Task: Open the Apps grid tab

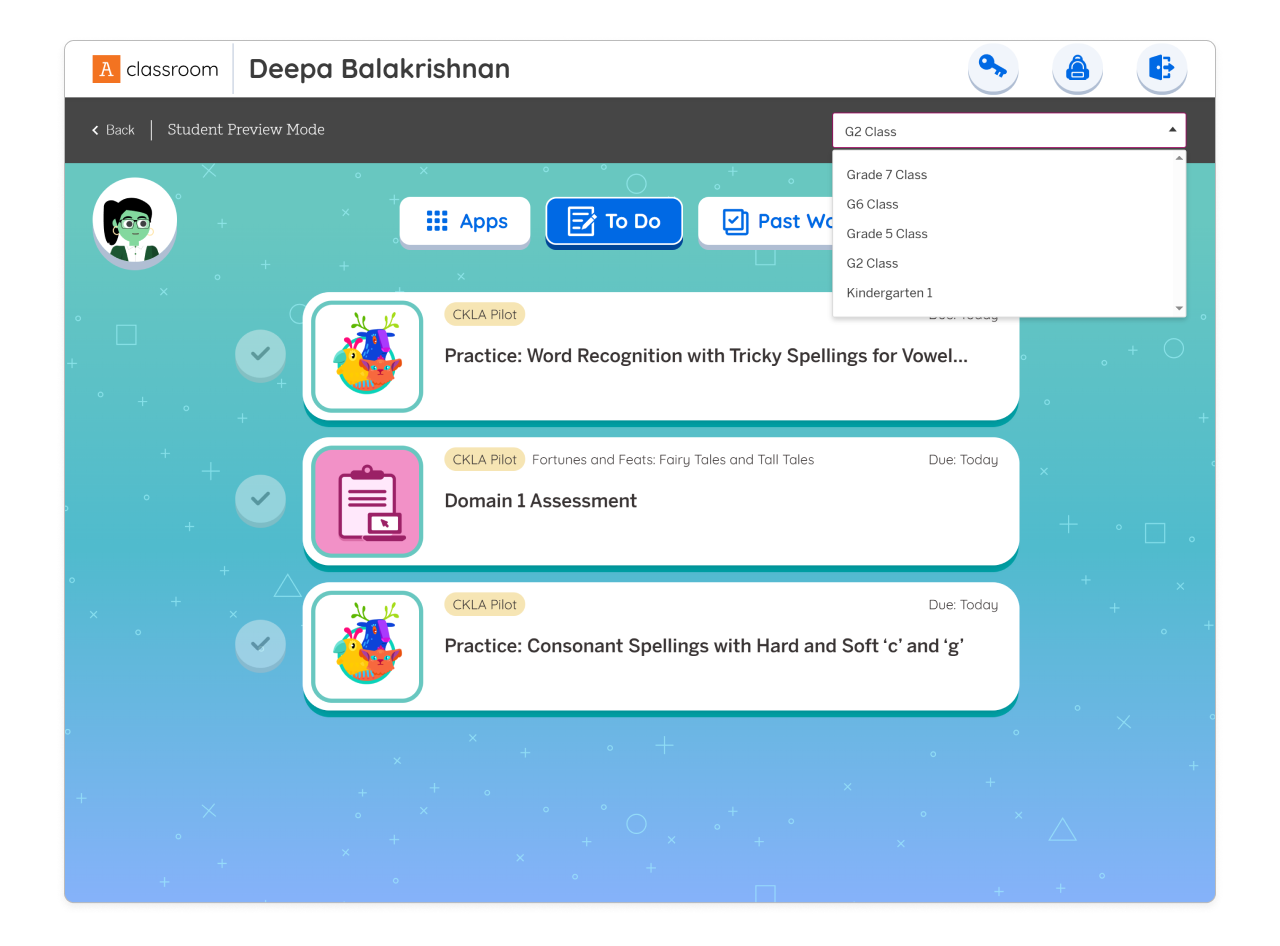Action: click(465, 221)
